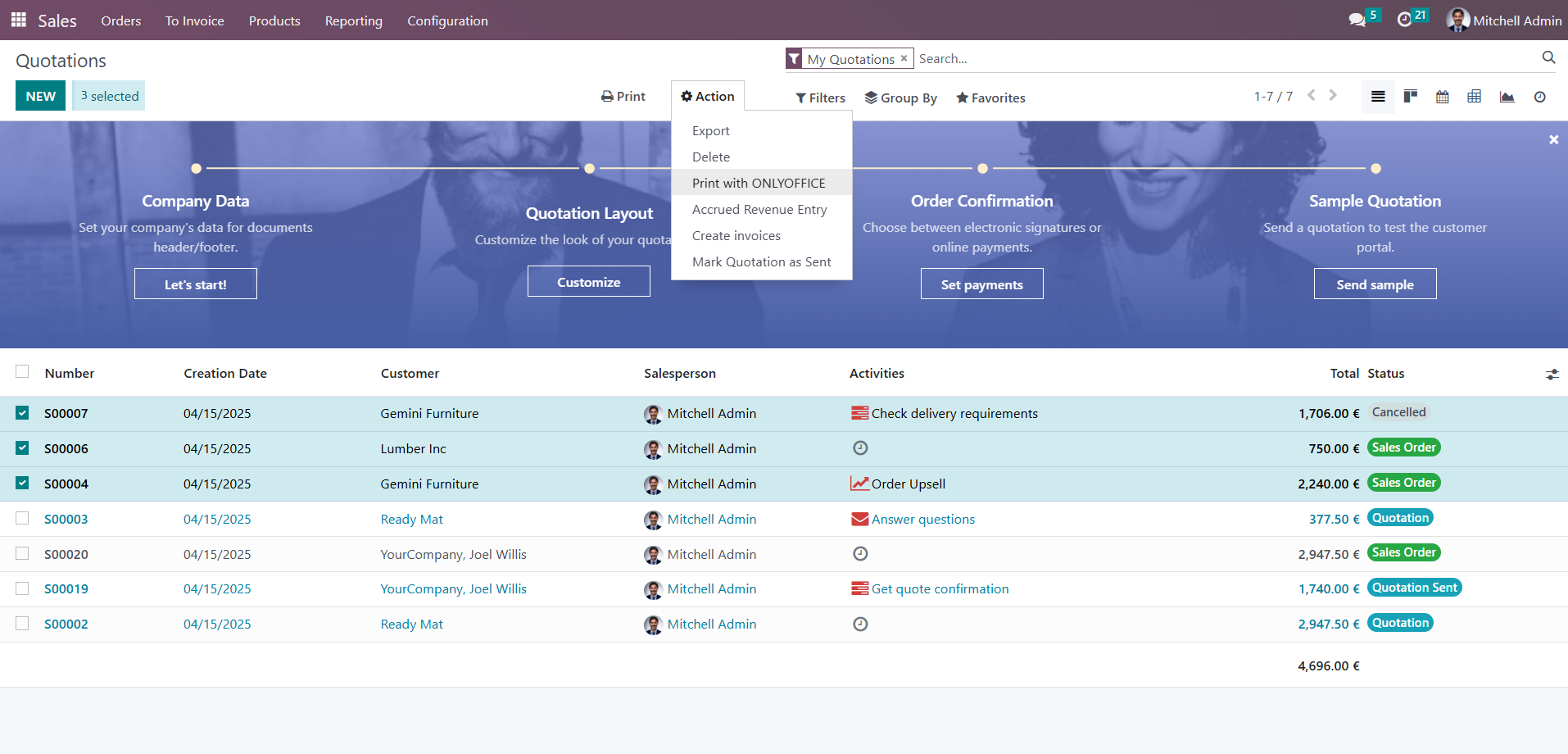Image resolution: width=1568 pixels, height=754 pixels.
Task: Click the Get quote confirmation activity icon
Action: (859, 588)
